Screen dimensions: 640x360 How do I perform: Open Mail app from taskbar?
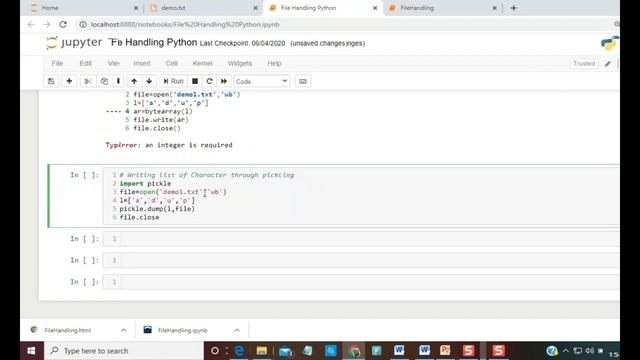pyautogui.click(x=286, y=351)
